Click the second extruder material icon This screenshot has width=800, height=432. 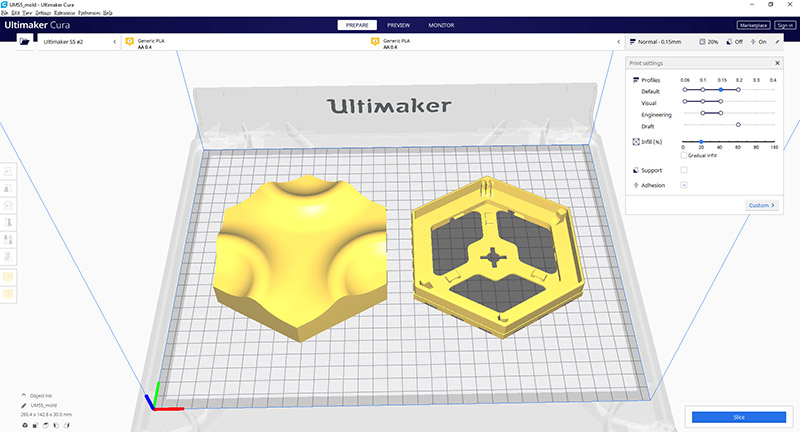[376, 42]
